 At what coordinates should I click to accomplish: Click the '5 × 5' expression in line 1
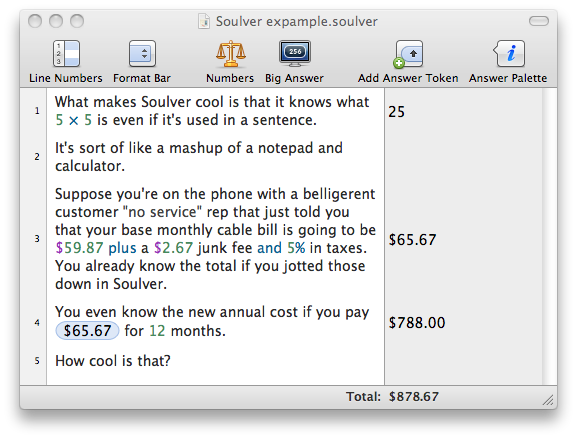tap(74, 120)
